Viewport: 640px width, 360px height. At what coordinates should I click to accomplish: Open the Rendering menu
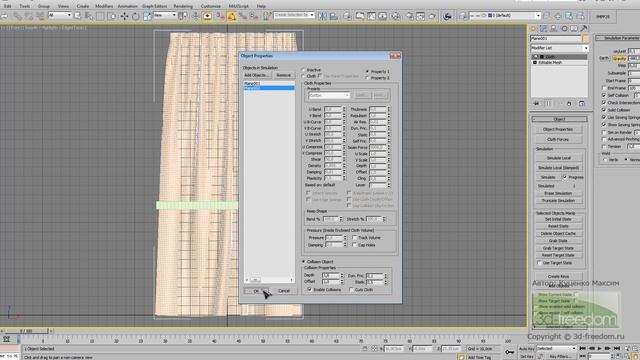pos(183,6)
